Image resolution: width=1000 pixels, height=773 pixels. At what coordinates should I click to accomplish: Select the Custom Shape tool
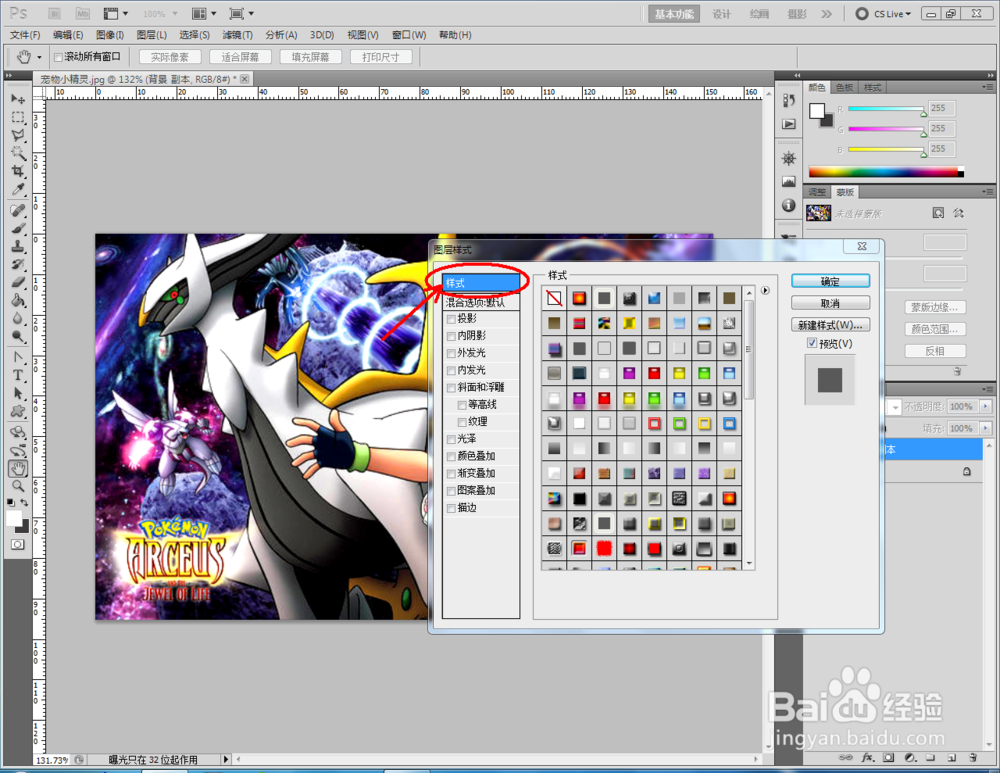tap(18, 411)
